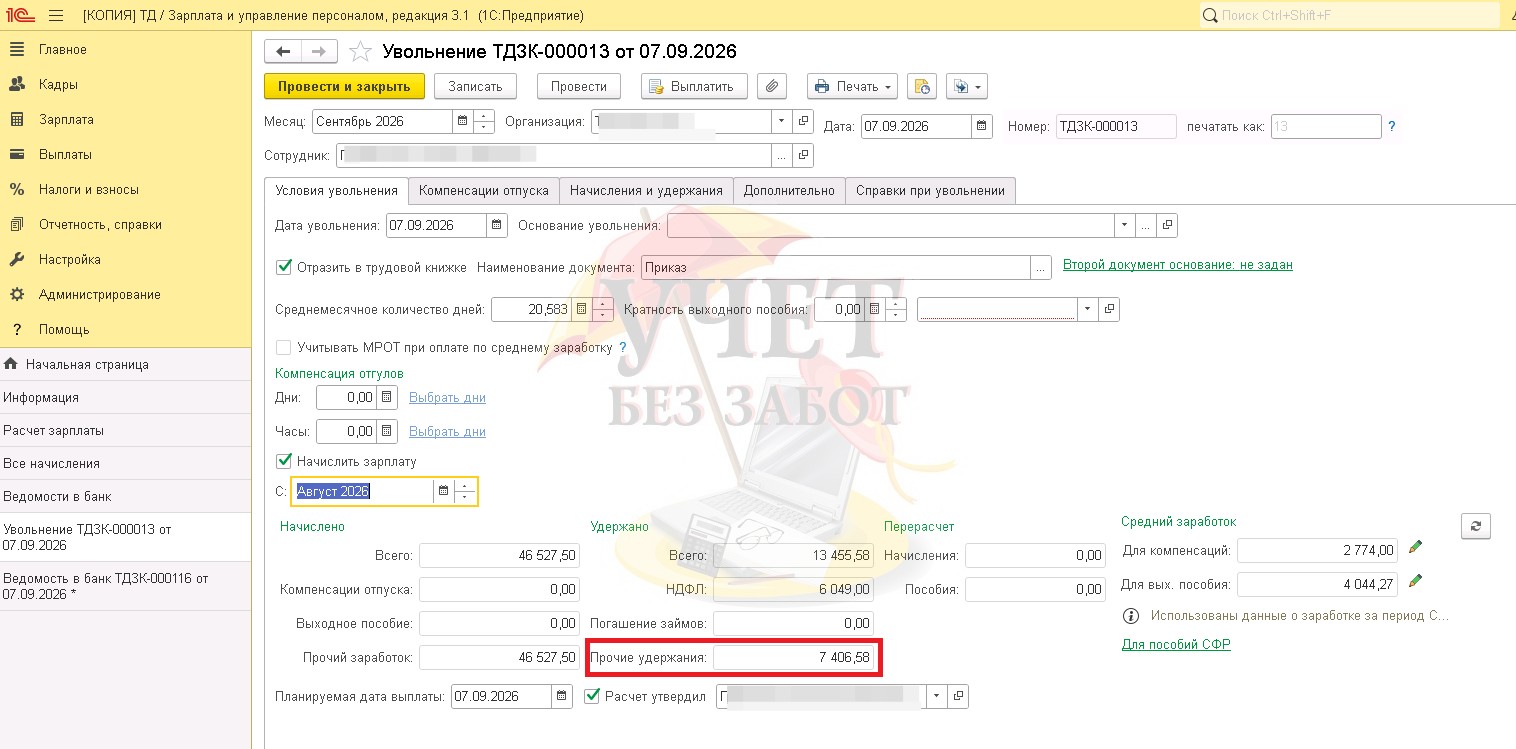
Task: Navigate forward with the right arrow button
Action: (319, 52)
